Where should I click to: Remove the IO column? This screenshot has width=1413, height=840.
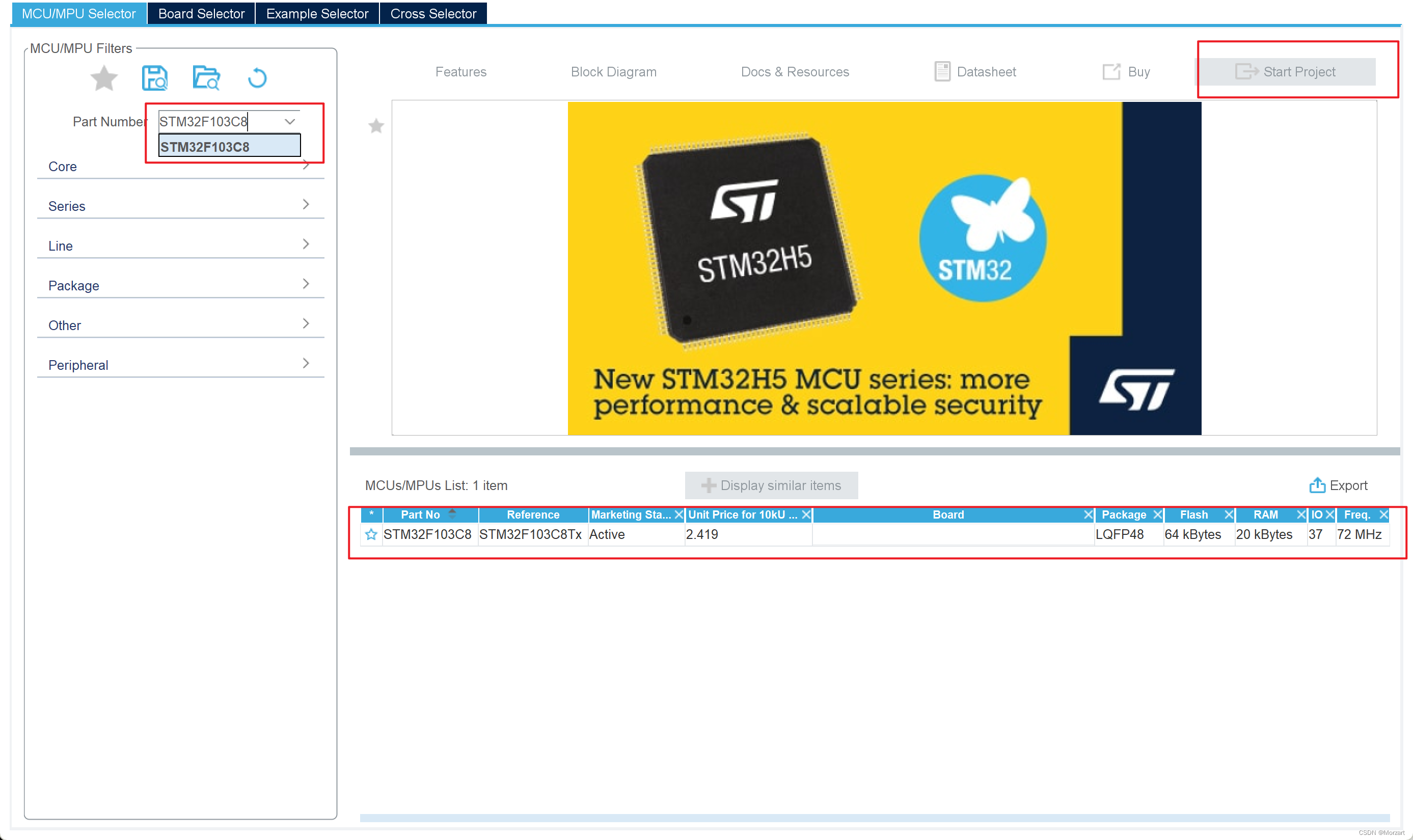[x=1330, y=514]
